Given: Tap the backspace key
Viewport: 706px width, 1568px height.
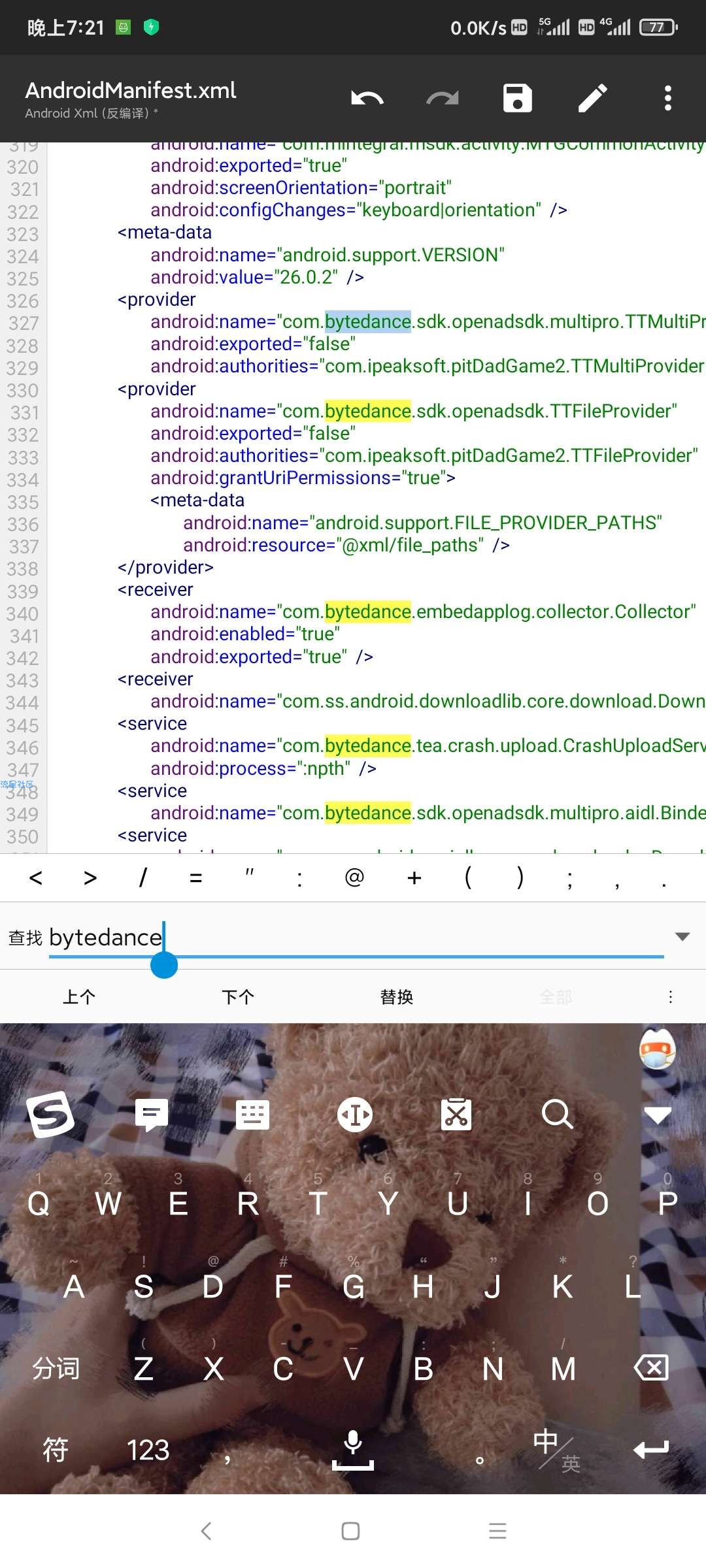Looking at the screenshot, I should [x=651, y=1367].
